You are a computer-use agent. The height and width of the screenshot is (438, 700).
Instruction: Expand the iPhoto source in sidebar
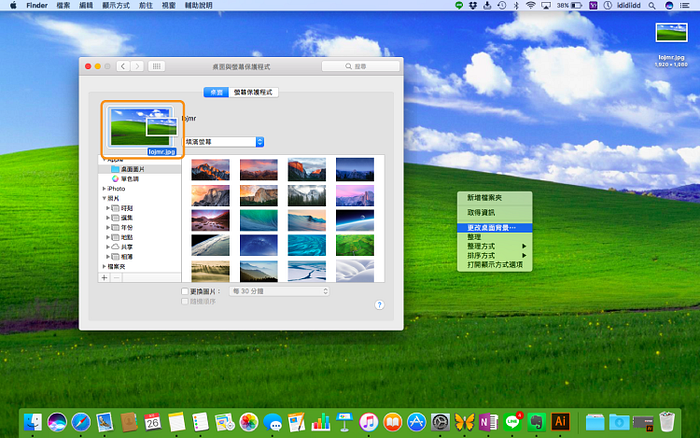(104, 189)
